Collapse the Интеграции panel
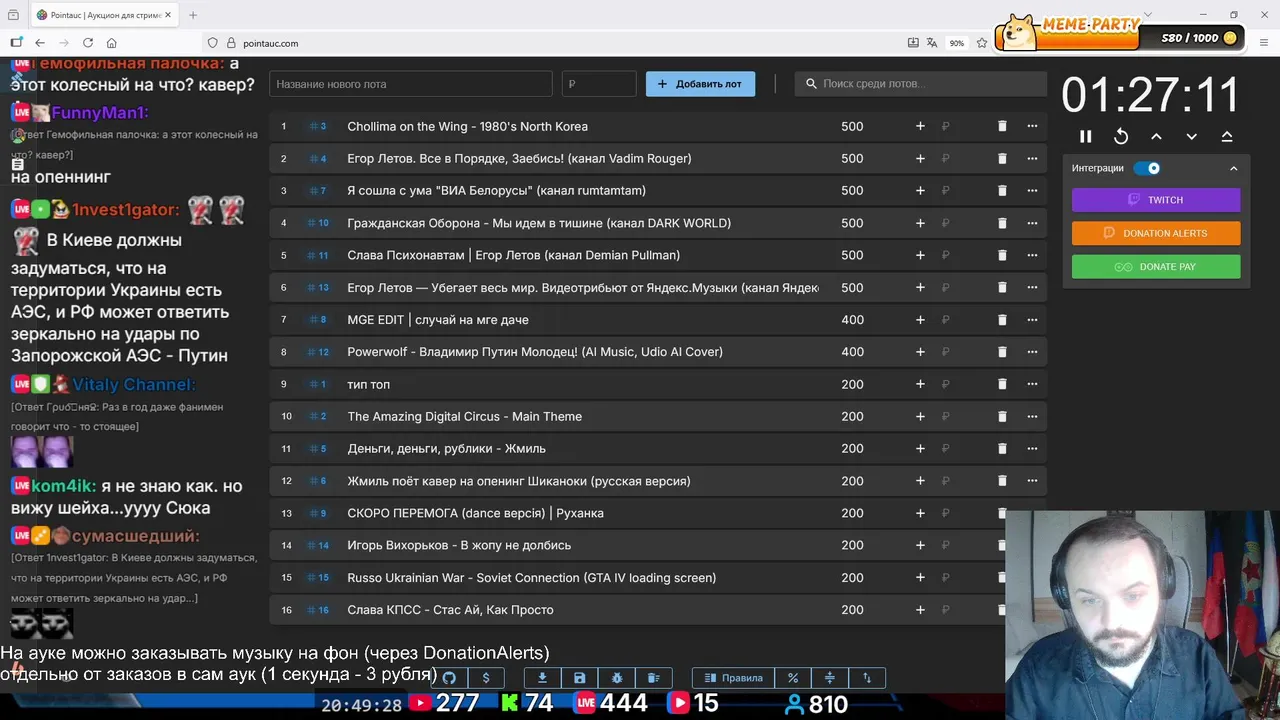This screenshot has width=1280, height=720. 1233,168
